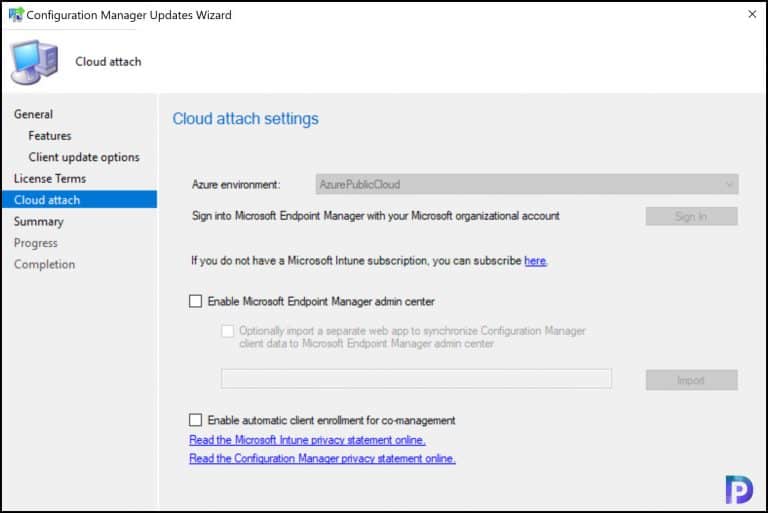Open the Configuration Manager privacy statement link
768x513 pixels.
click(x=322, y=459)
